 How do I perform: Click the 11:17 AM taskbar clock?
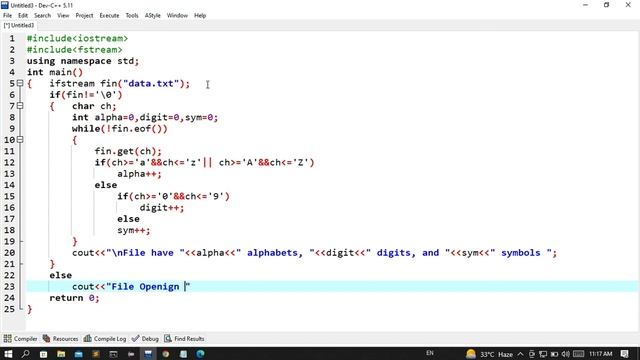601,354
